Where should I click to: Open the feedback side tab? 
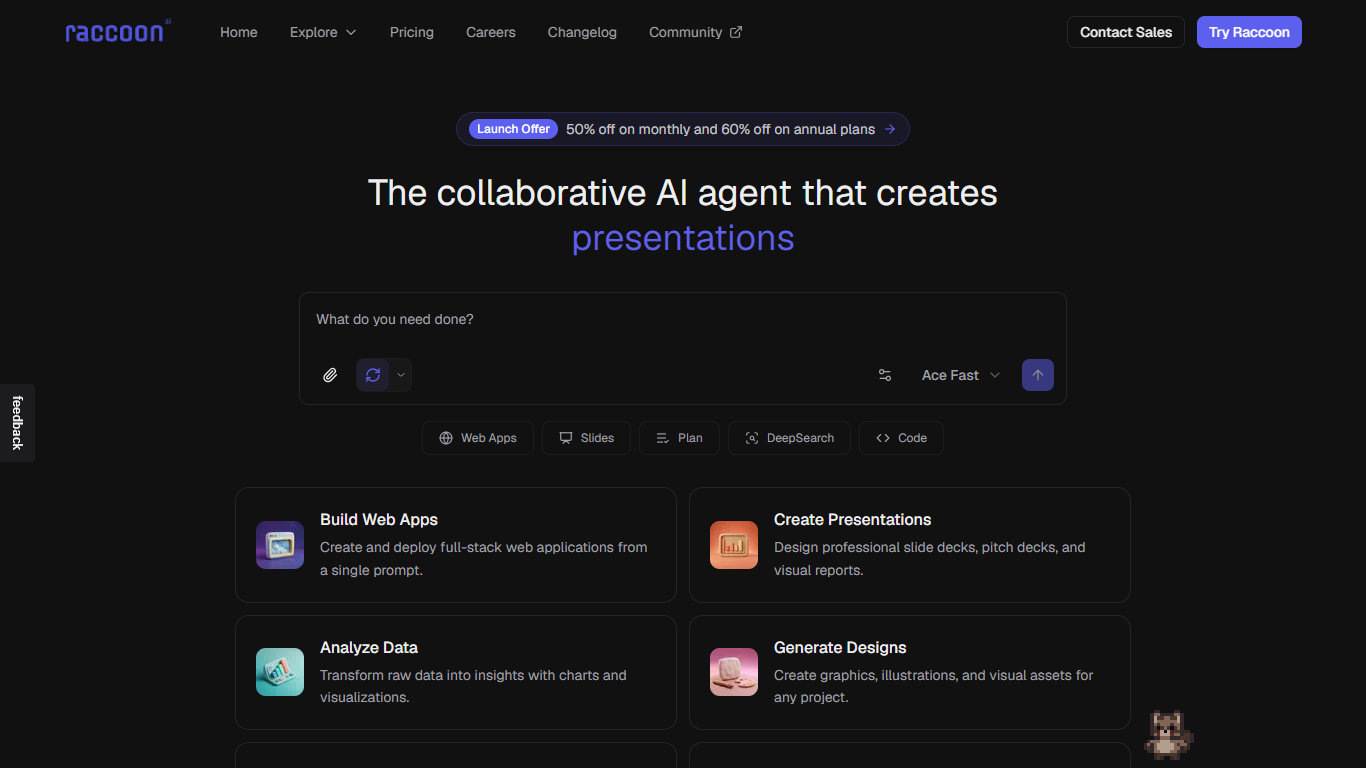point(17,423)
